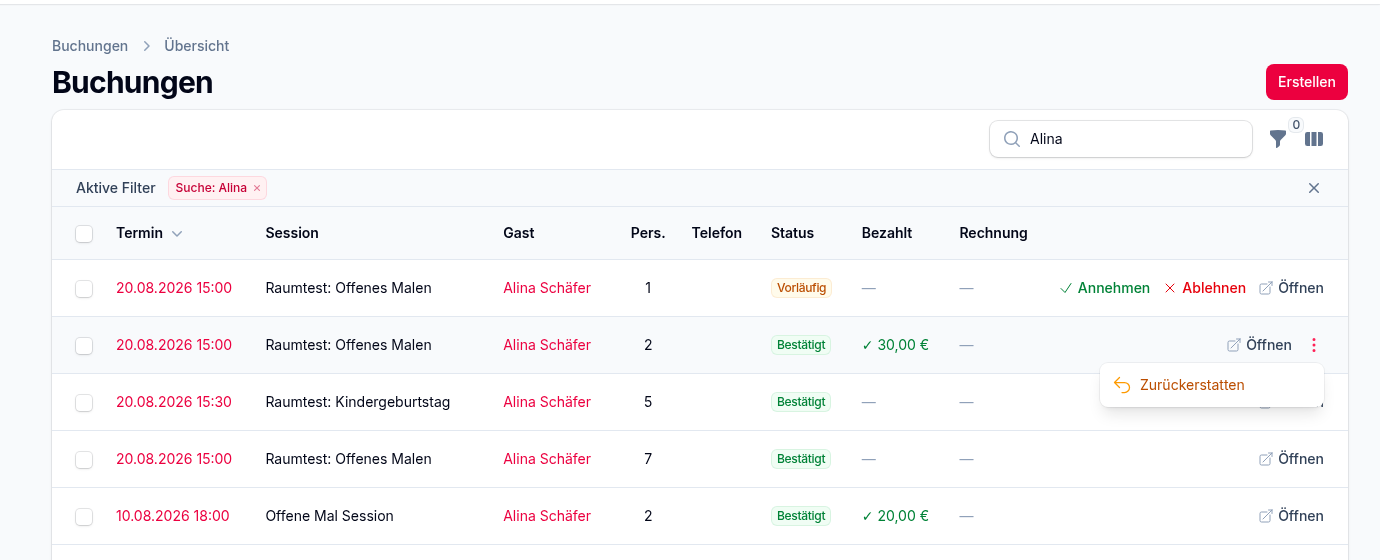Viewport: 1380px width, 560px height.
Task: Check the box for the 2-person Offenes Malen row
Action: point(84,345)
